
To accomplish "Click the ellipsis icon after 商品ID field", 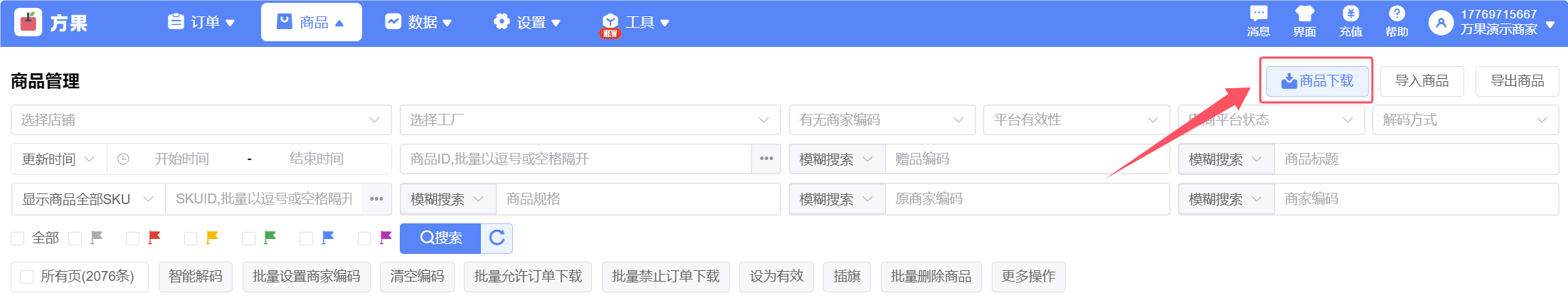I will pos(766,159).
